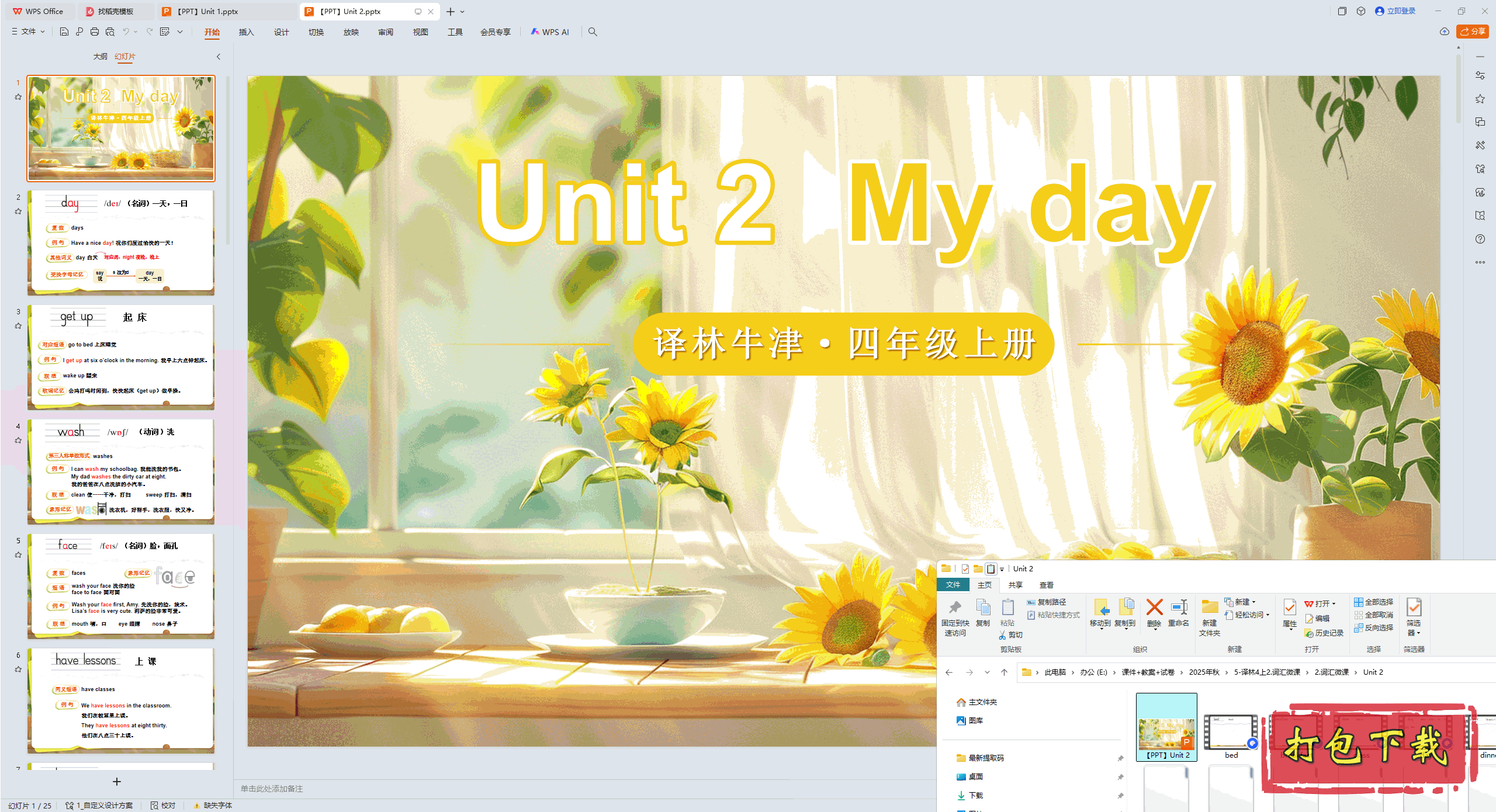Click the 新建文件夹 new folder icon
The width and height of the screenshot is (1496, 812).
1209,615
